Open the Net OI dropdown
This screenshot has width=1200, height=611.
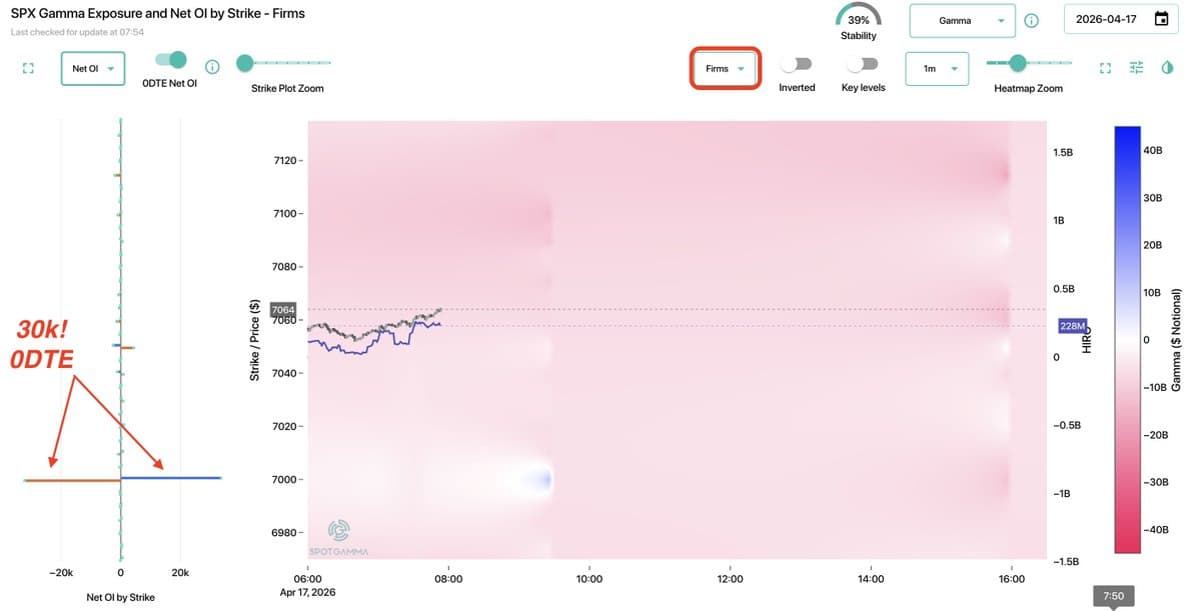coord(92,68)
